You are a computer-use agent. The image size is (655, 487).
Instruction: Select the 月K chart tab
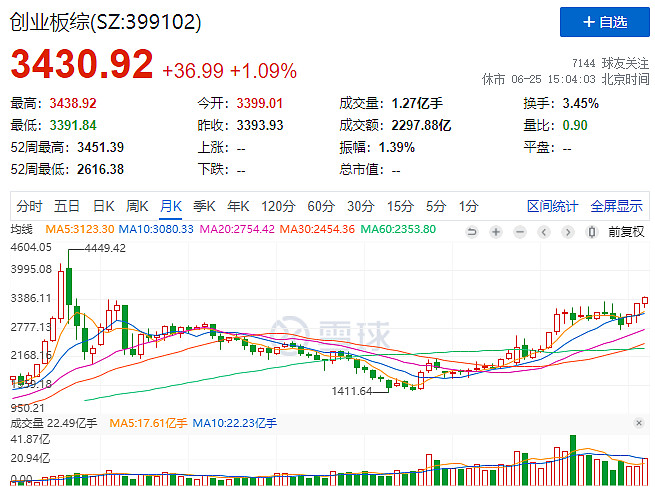pos(170,206)
